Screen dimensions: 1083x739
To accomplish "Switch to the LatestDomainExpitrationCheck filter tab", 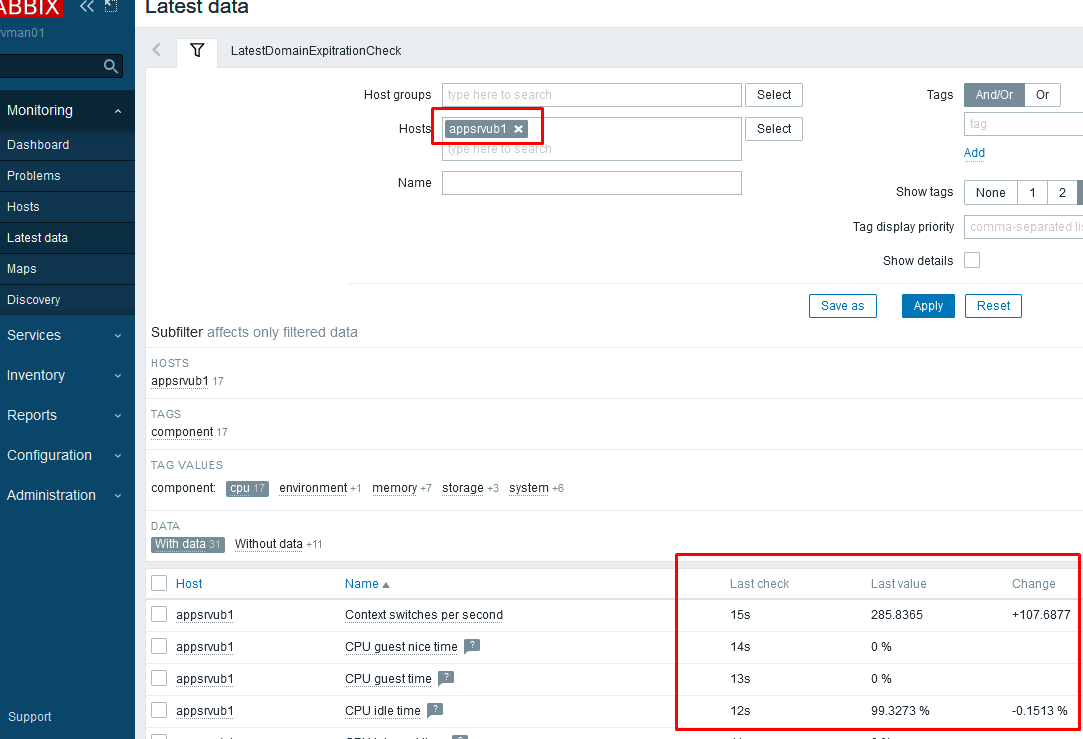I will (316, 50).
